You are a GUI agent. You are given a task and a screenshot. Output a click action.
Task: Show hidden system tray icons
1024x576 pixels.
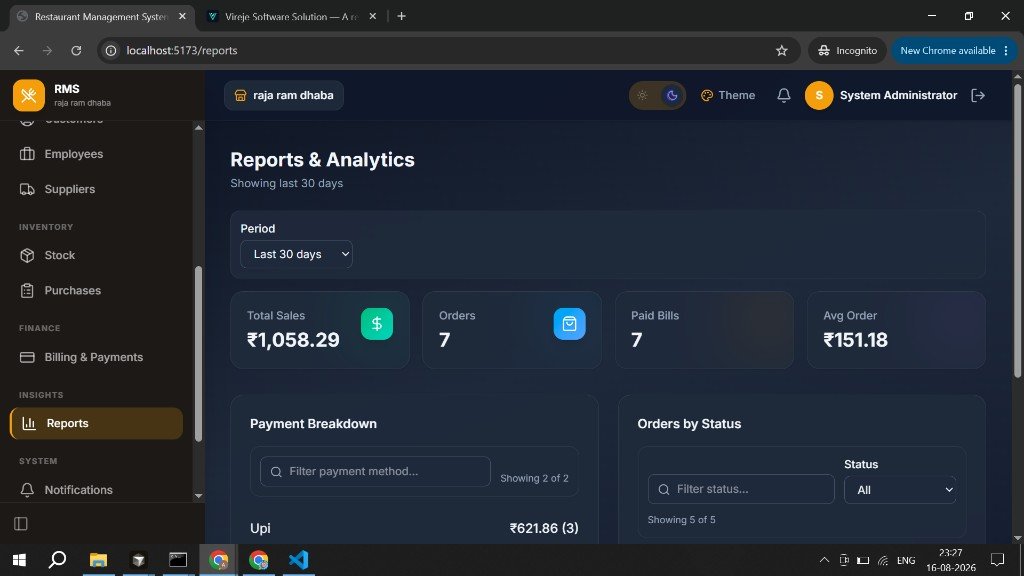click(824, 560)
